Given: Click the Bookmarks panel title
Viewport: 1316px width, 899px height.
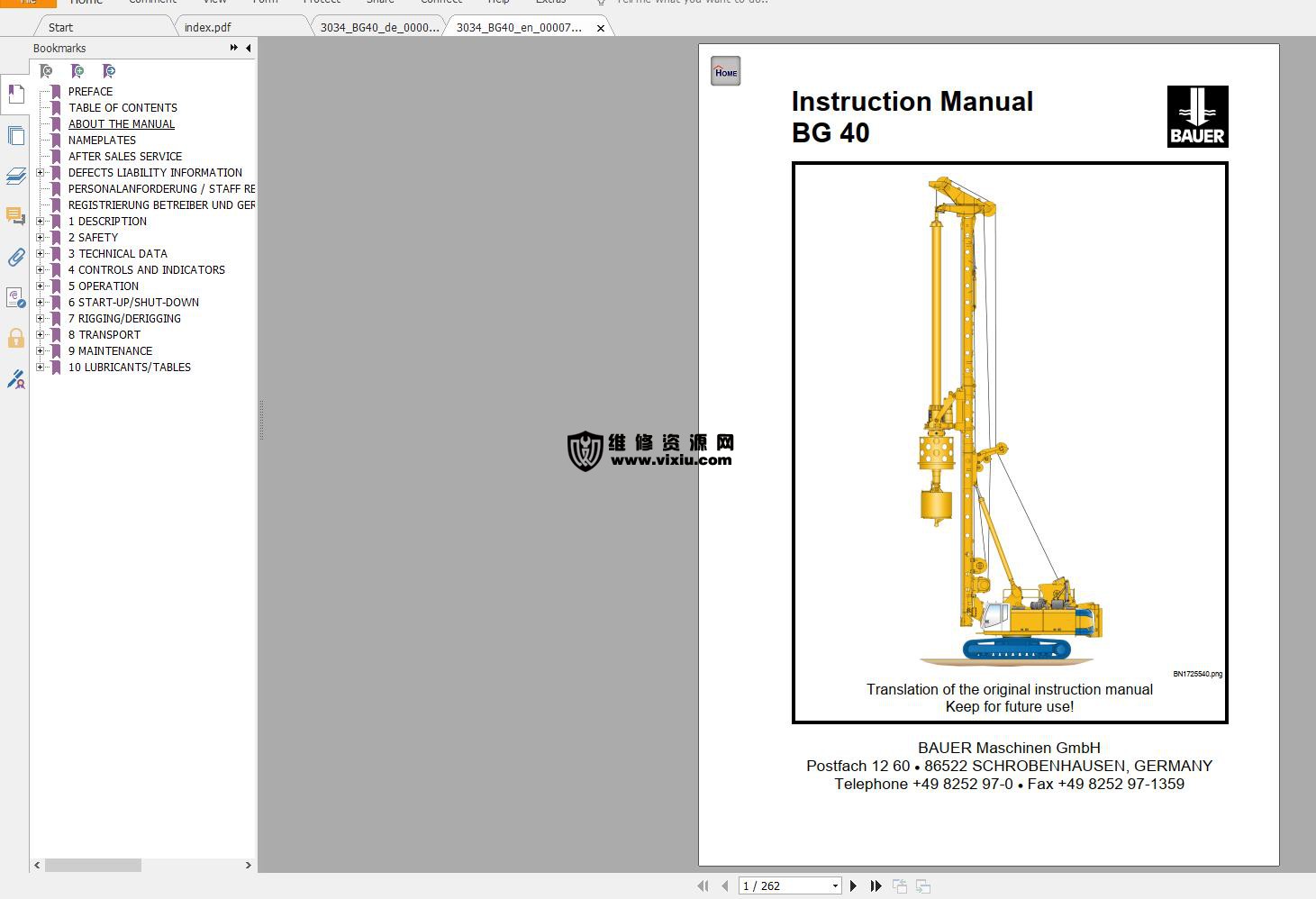Looking at the screenshot, I should click(59, 48).
